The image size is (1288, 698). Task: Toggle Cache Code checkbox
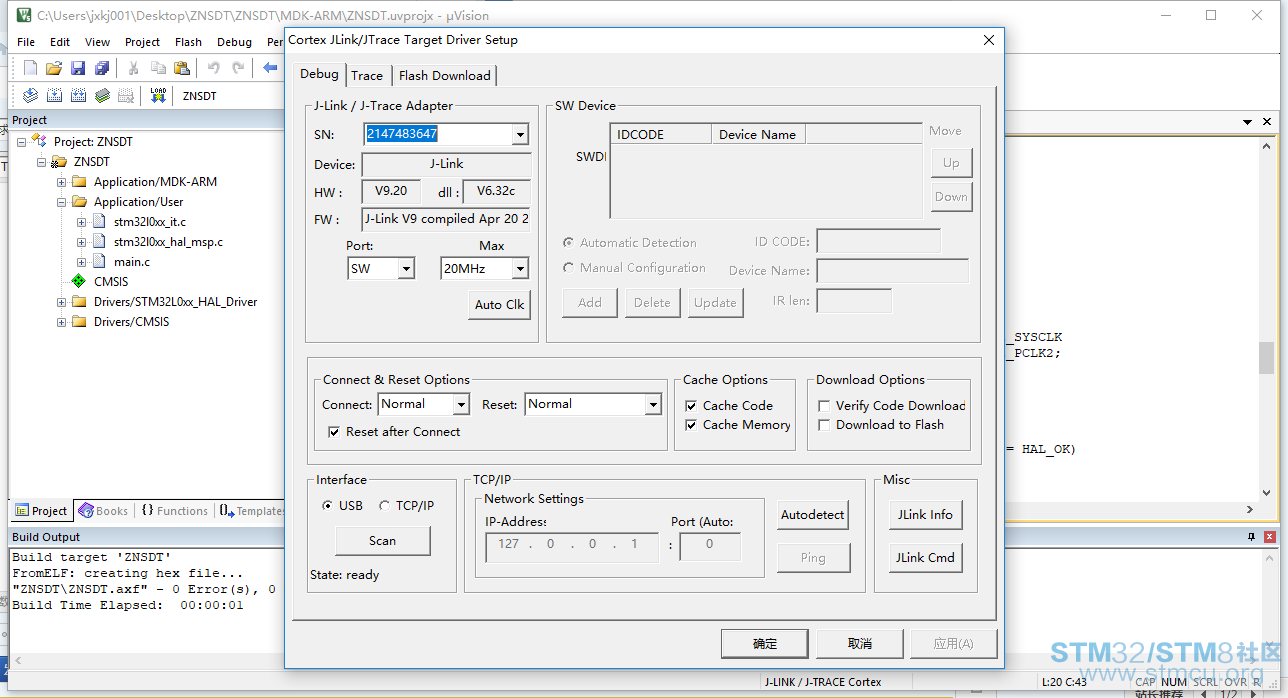(x=691, y=406)
